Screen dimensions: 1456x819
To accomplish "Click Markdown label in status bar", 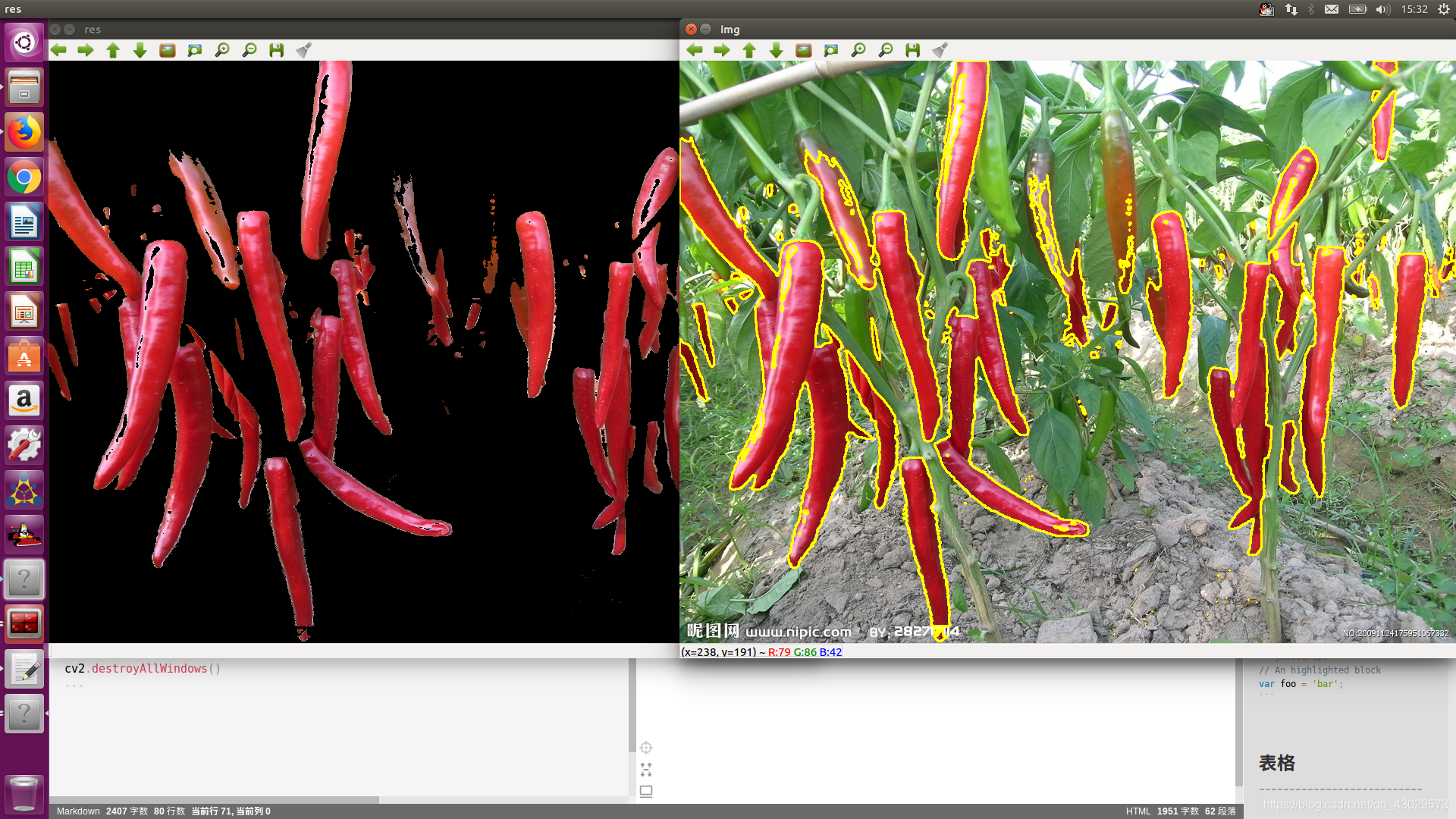I will (x=78, y=811).
